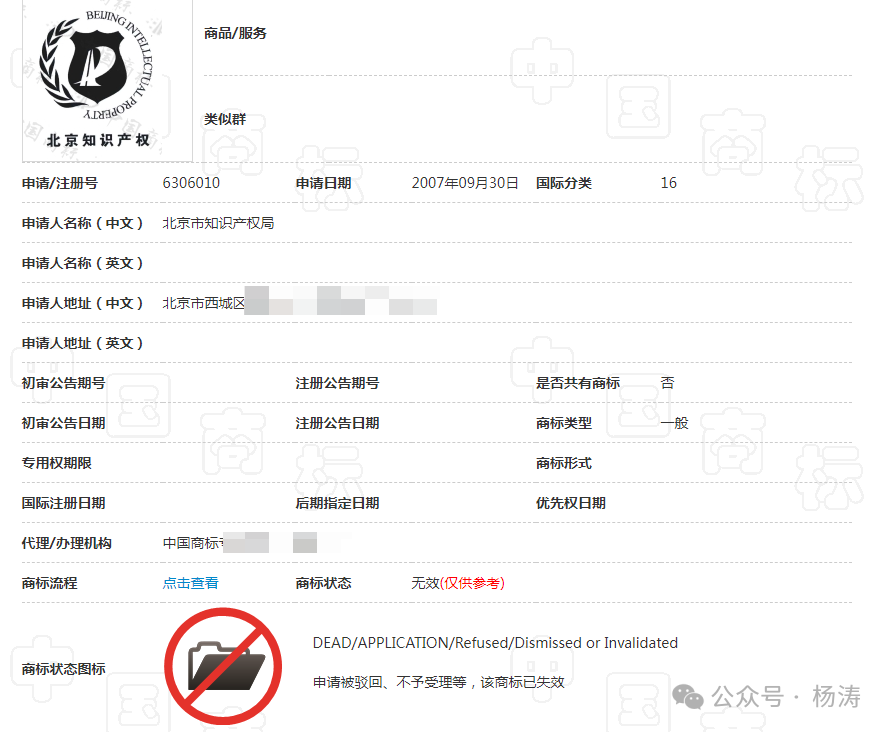Click the 后期指定日期 label
This screenshot has height=732, width=889.
pyautogui.click(x=337, y=503)
